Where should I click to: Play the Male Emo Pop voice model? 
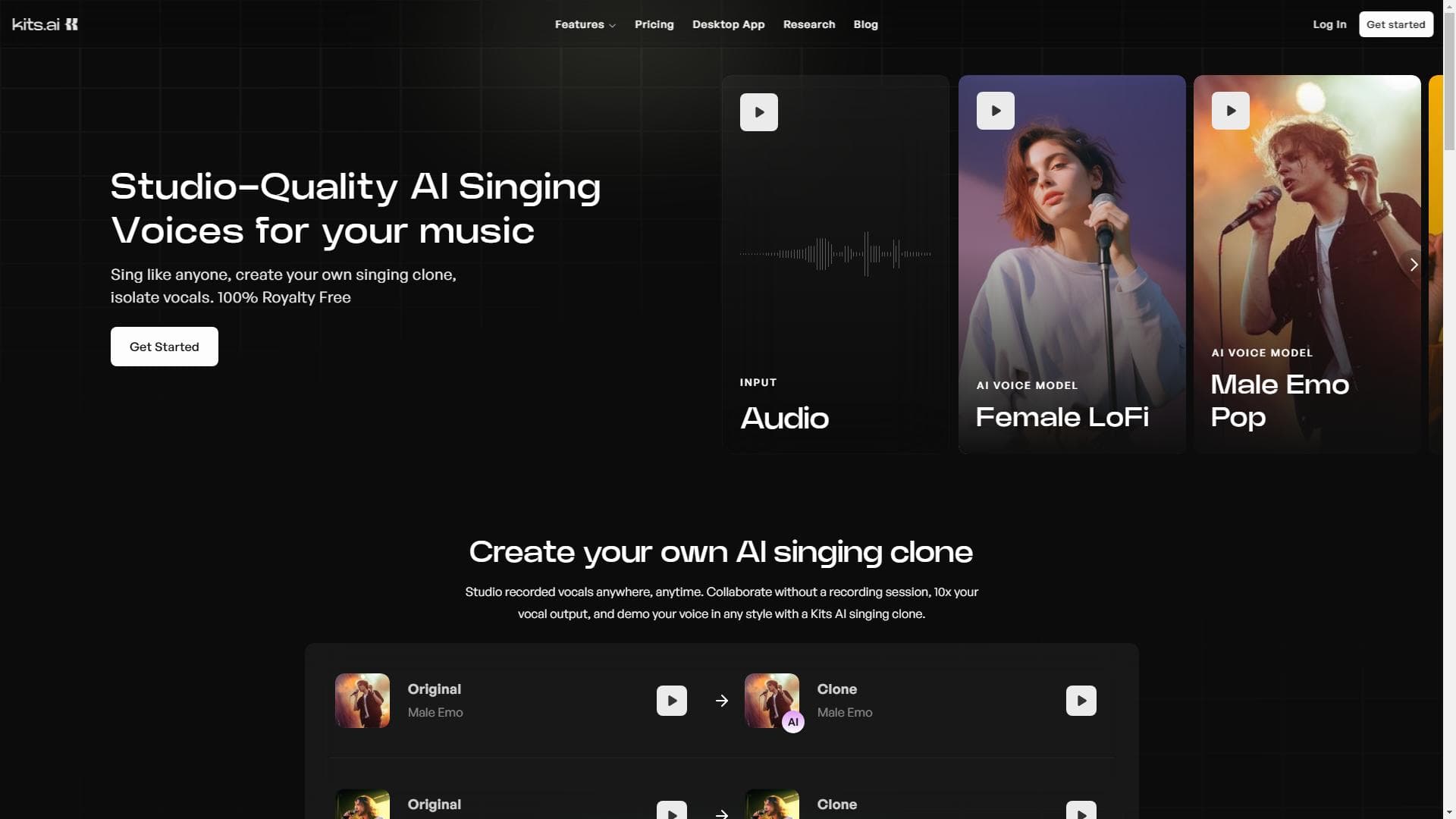click(x=1230, y=111)
